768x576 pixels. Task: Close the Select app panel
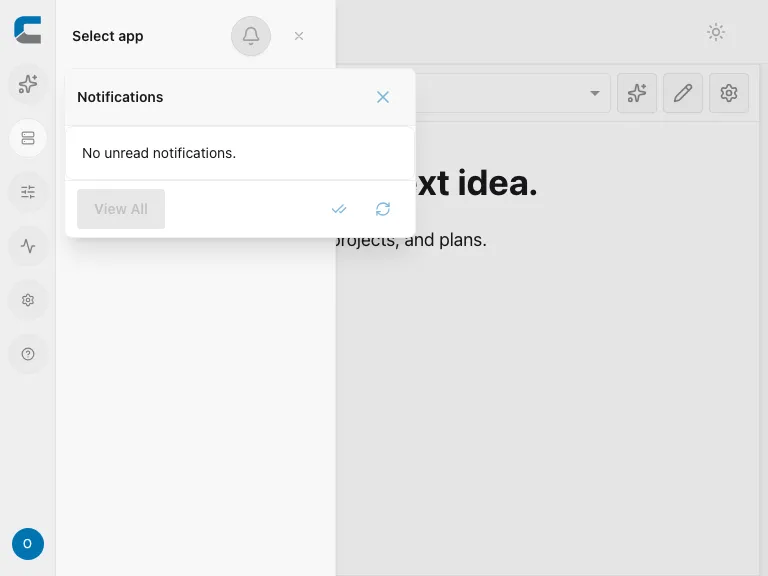coord(299,36)
